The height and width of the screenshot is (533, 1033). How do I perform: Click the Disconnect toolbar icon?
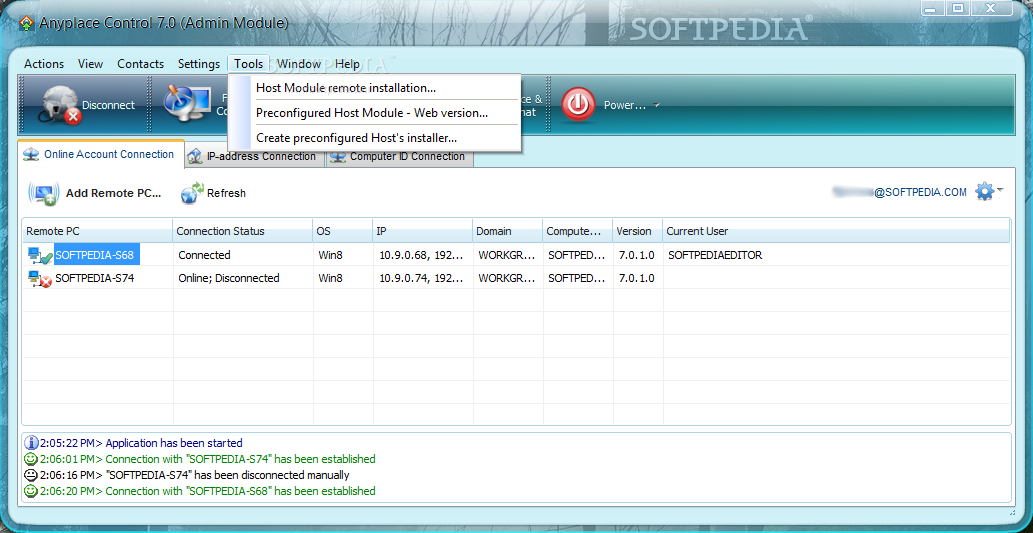click(61, 106)
